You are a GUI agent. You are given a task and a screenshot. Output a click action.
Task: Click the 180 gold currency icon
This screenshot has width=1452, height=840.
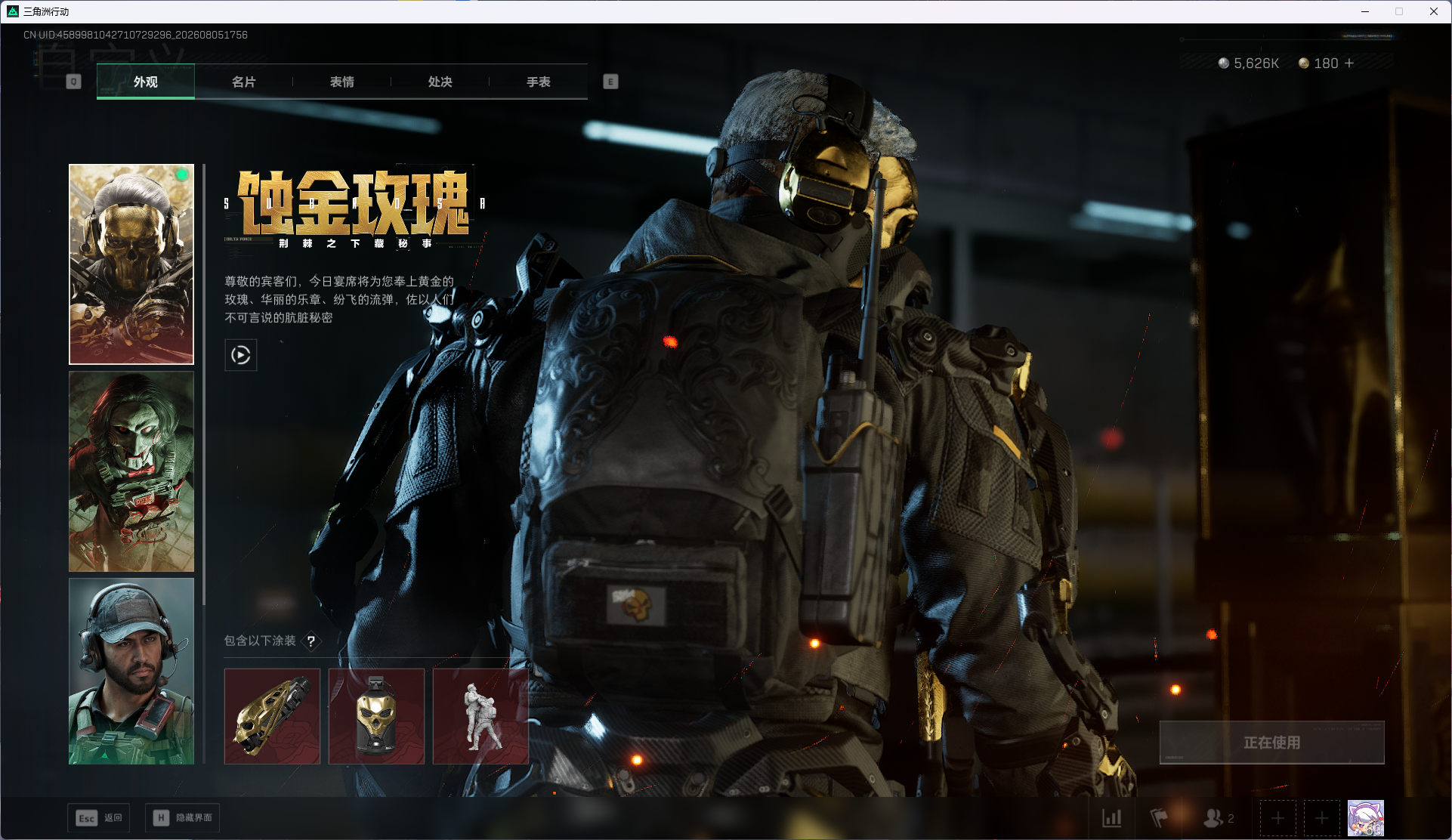[1304, 63]
